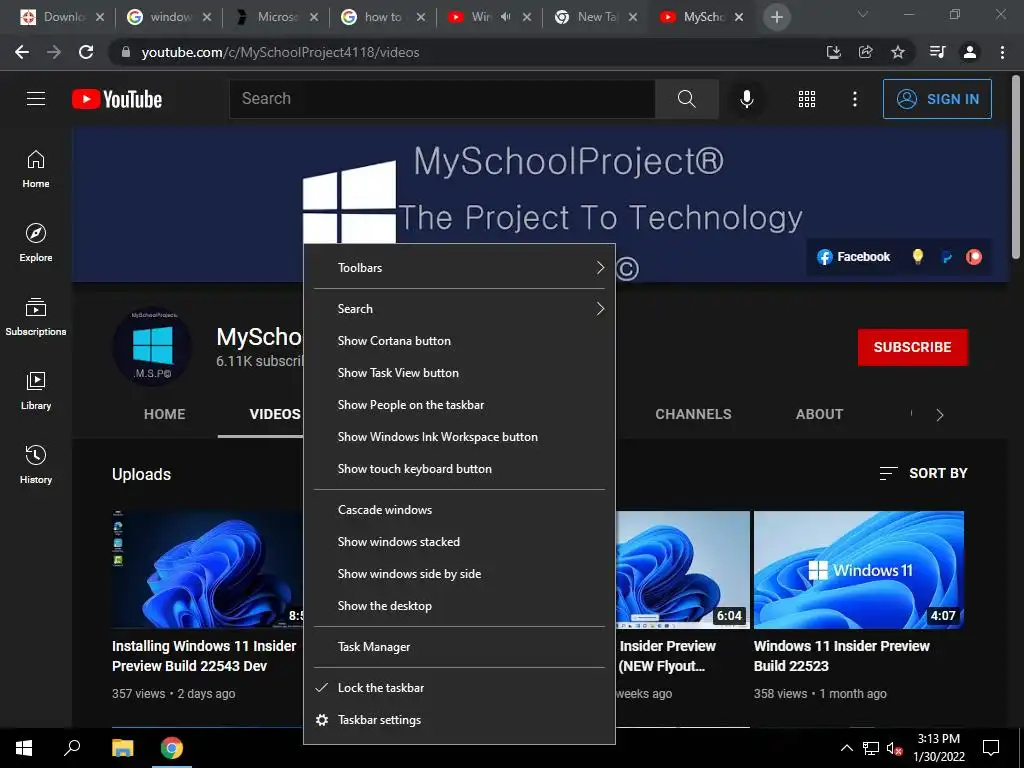Screen dimensions: 1024x768
Task: Click the MySchoolProject channel avatar
Action: (x=153, y=346)
